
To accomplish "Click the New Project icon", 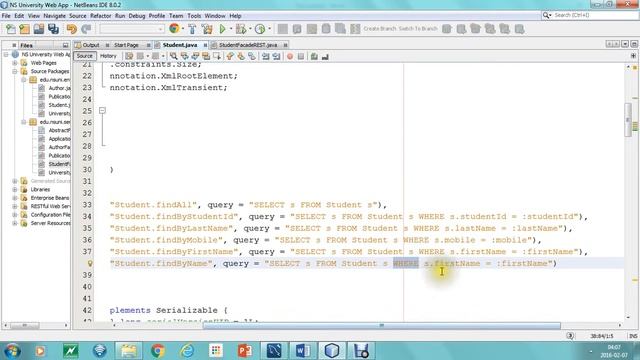I will pos(24,29).
